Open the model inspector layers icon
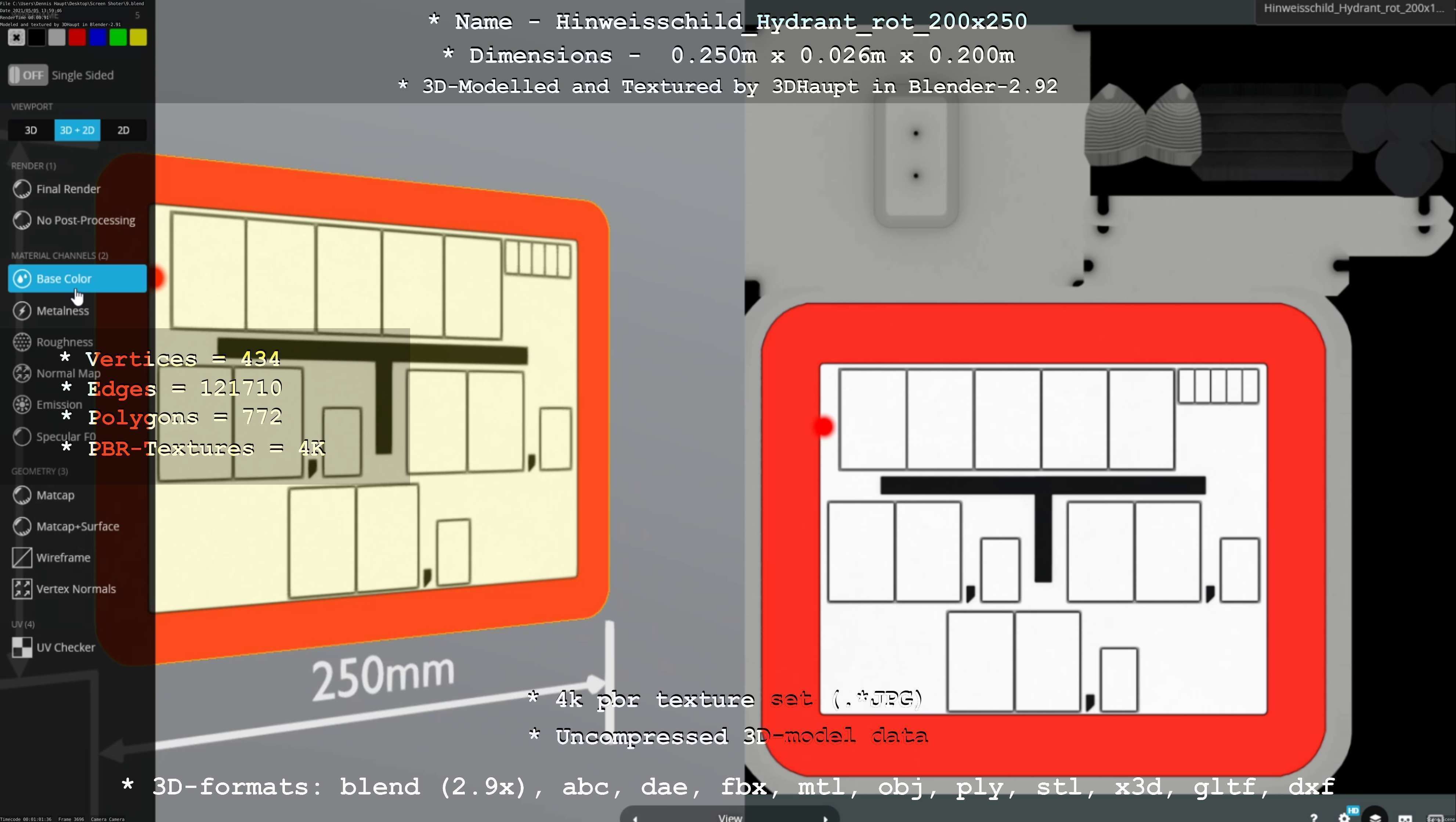Screen dimensions: 1456x822 click(1374, 818)
